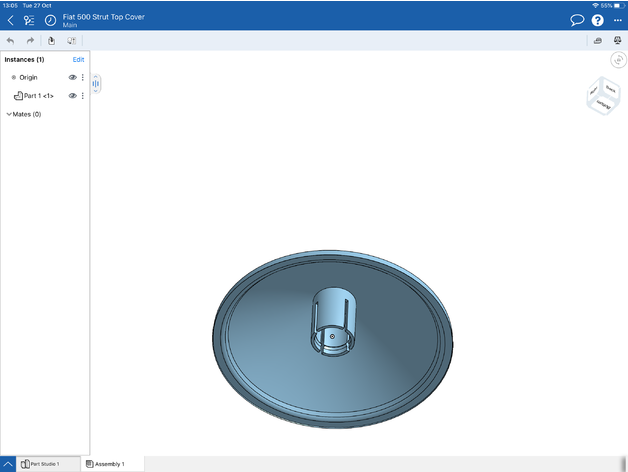Screen dimensions: 628x472
Task: Select the Insert parts tool
Action: (51, 40)
